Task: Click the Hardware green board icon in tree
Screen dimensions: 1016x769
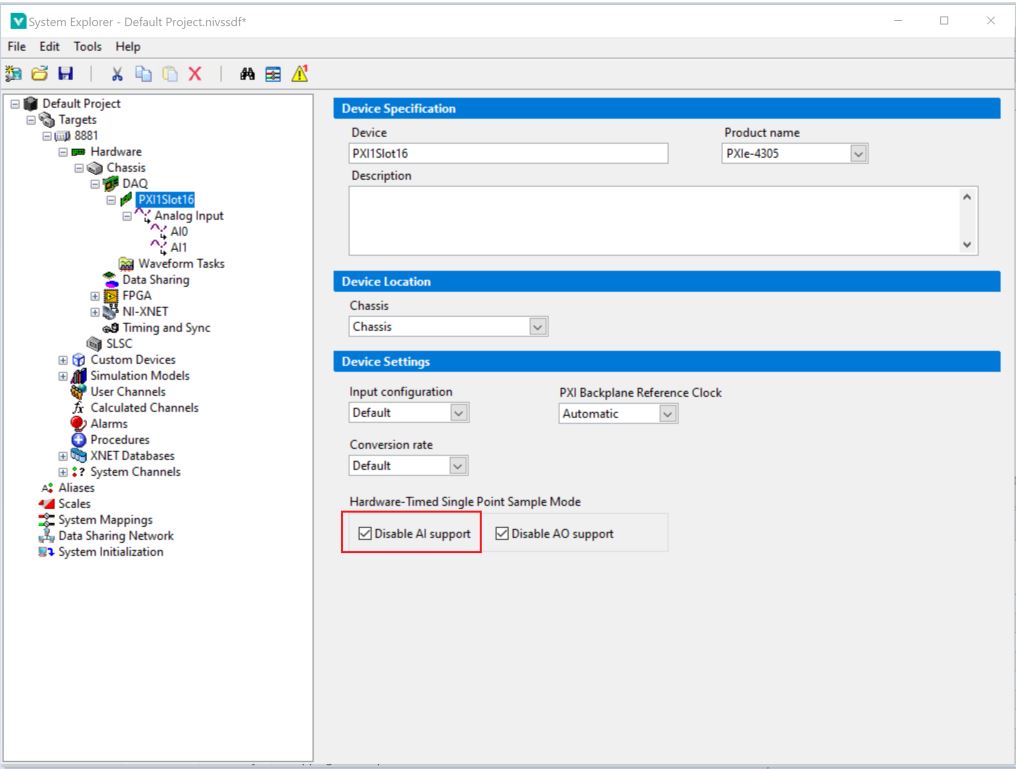Action: click(x=78, y=152)
